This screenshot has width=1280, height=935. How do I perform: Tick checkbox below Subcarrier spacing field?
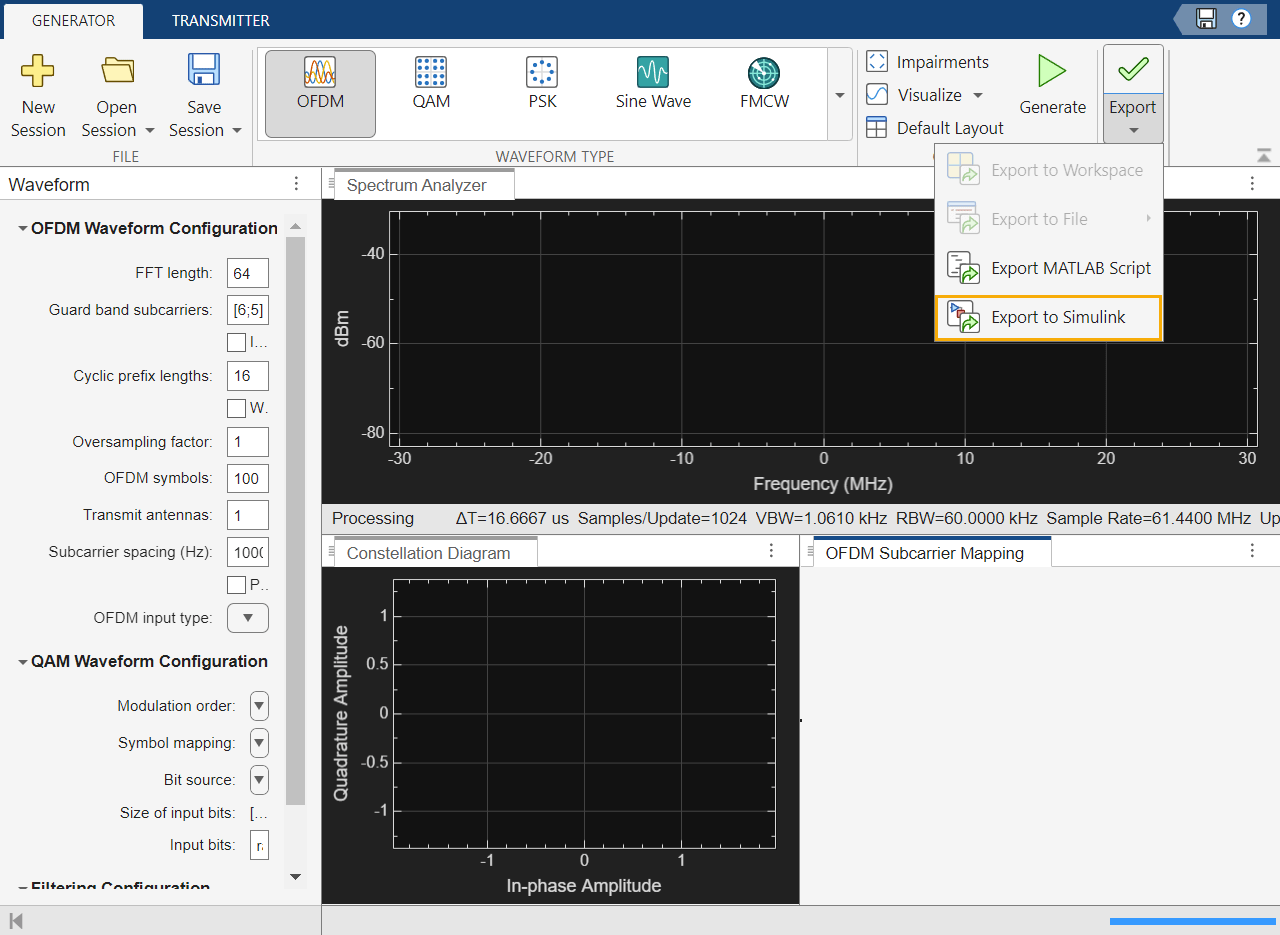pos(236,585)
